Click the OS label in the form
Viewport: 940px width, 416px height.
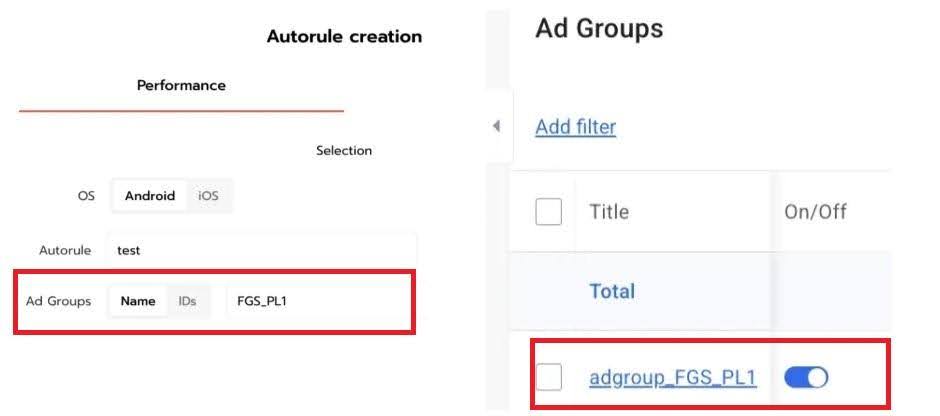(86, 196)
